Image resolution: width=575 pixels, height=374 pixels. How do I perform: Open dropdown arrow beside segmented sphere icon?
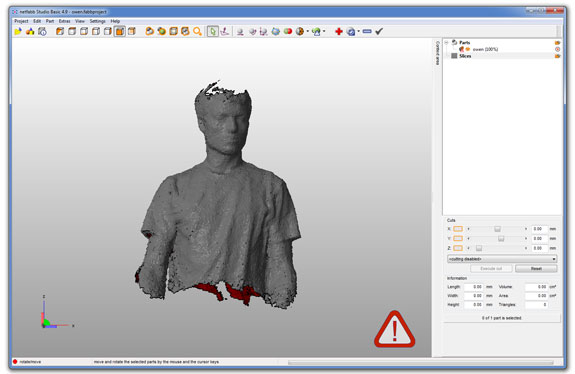307,32
